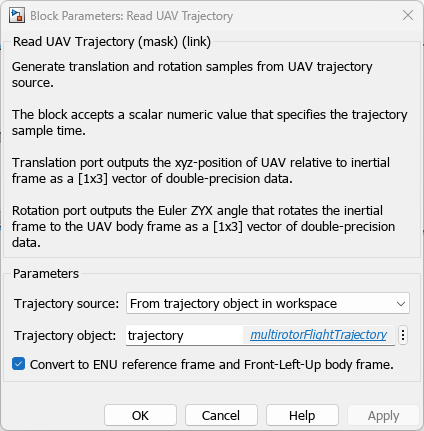Click the "Read UAV Trajectory (mask) (link)" heading
The height and width of the screenshot is (431, 424).
[x=112, y=42]
